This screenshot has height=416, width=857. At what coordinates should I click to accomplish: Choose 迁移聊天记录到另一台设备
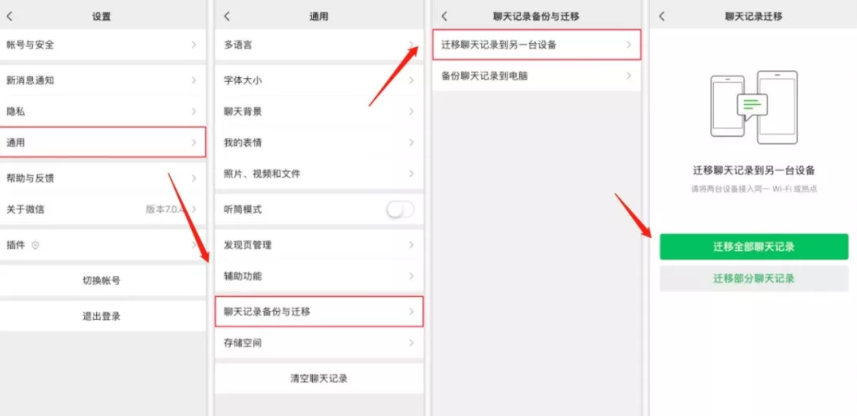point(536,45)
